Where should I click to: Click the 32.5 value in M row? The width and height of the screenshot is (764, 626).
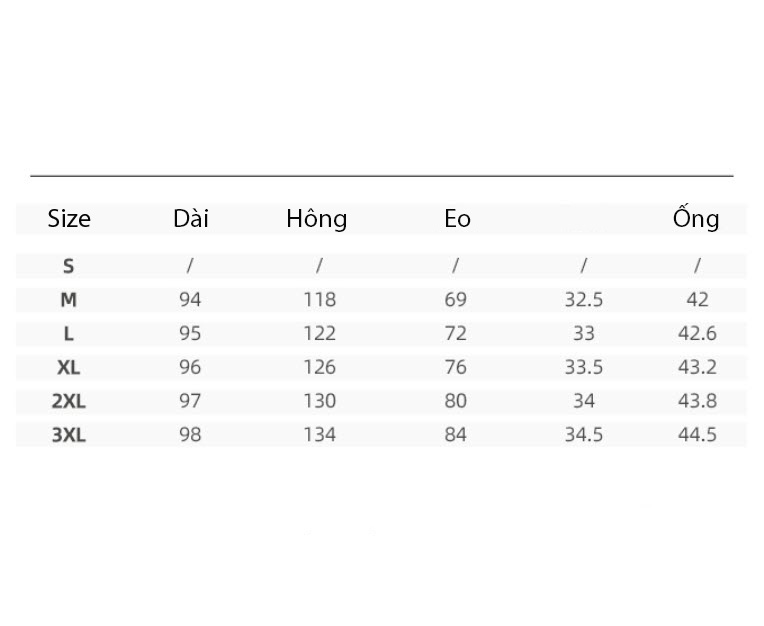point(584,300)
